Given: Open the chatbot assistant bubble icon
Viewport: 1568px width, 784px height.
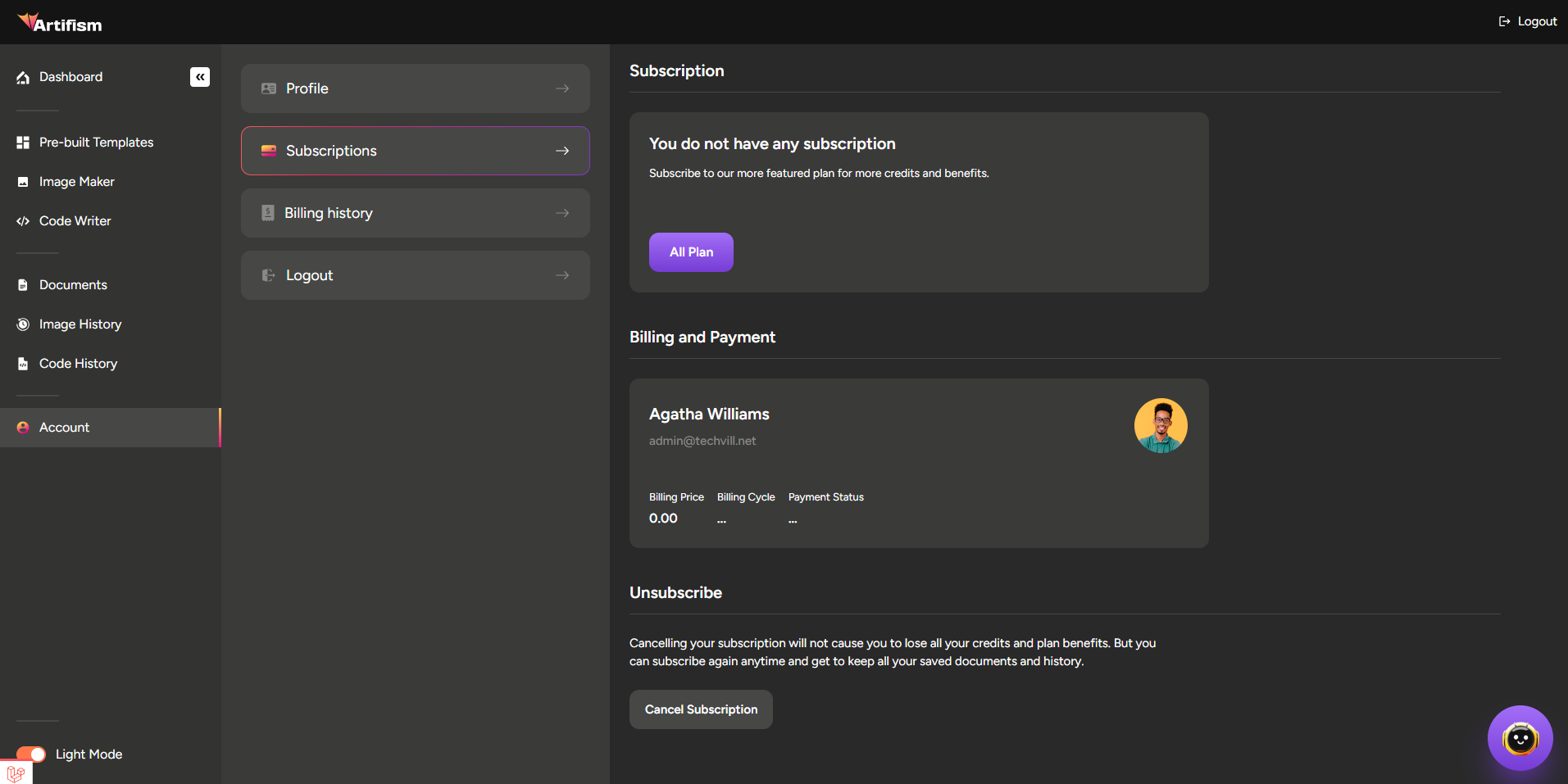Looking at the screenshot, I should tap(1520, 738).
